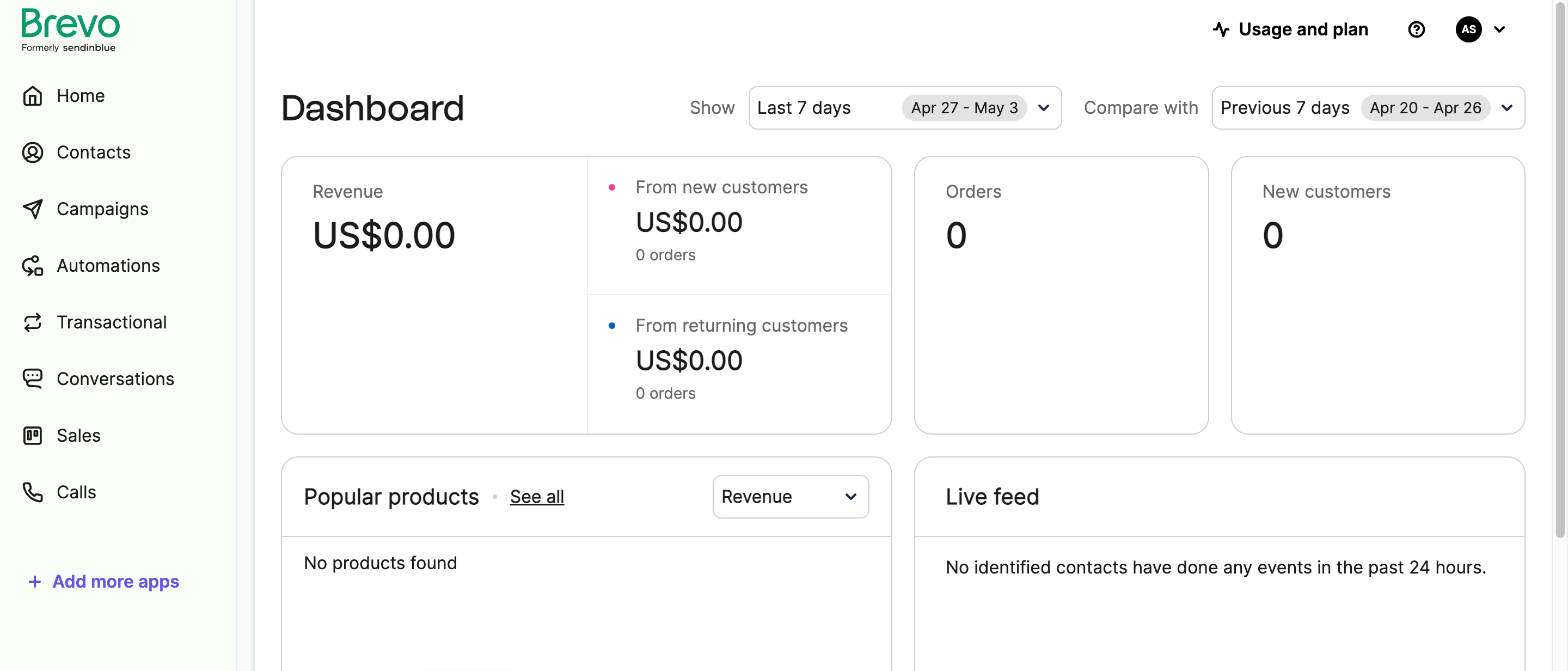Click the Calls phone icon
Viewport: 1568px width, 671px height.
pyautogui.click(x=32, y=492)
